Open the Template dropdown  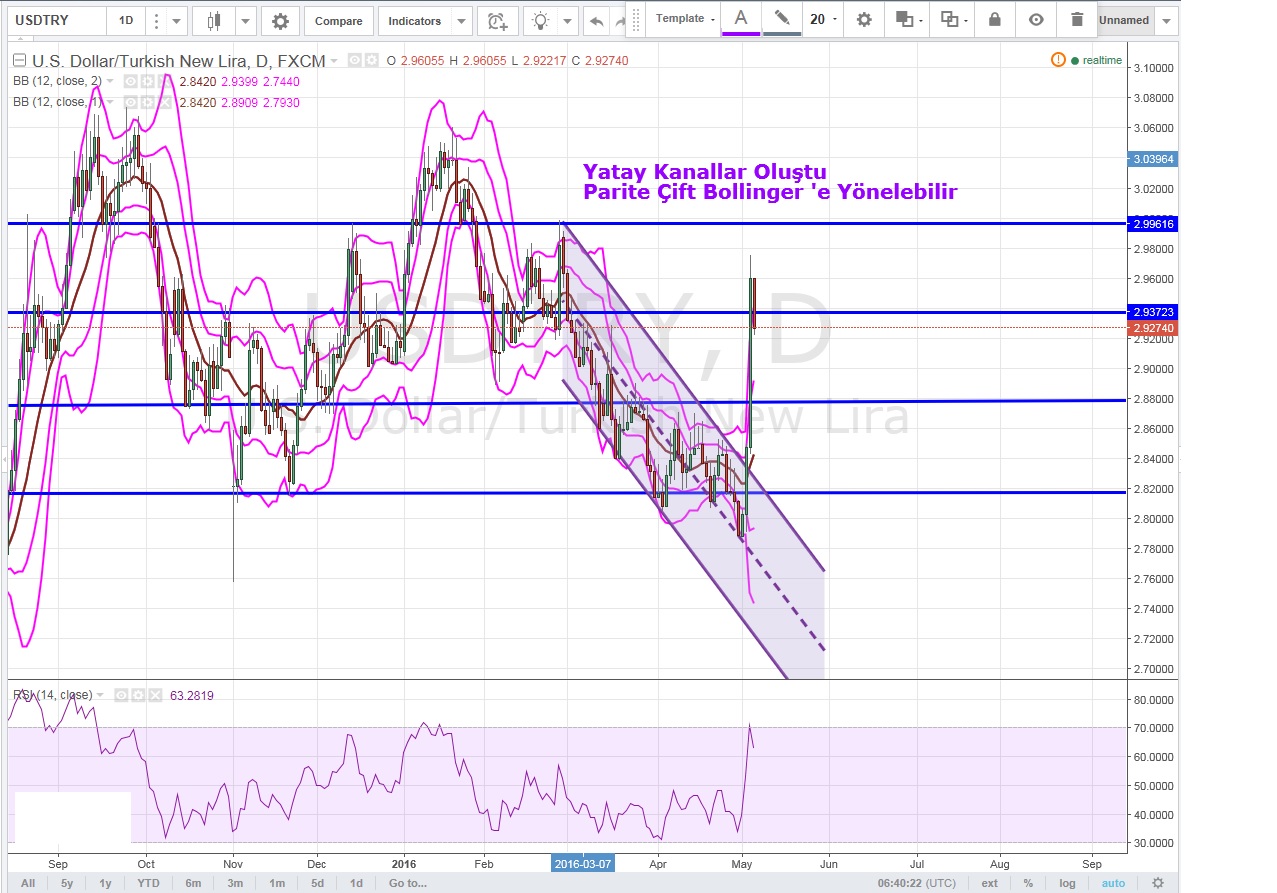tap(685, 19)
